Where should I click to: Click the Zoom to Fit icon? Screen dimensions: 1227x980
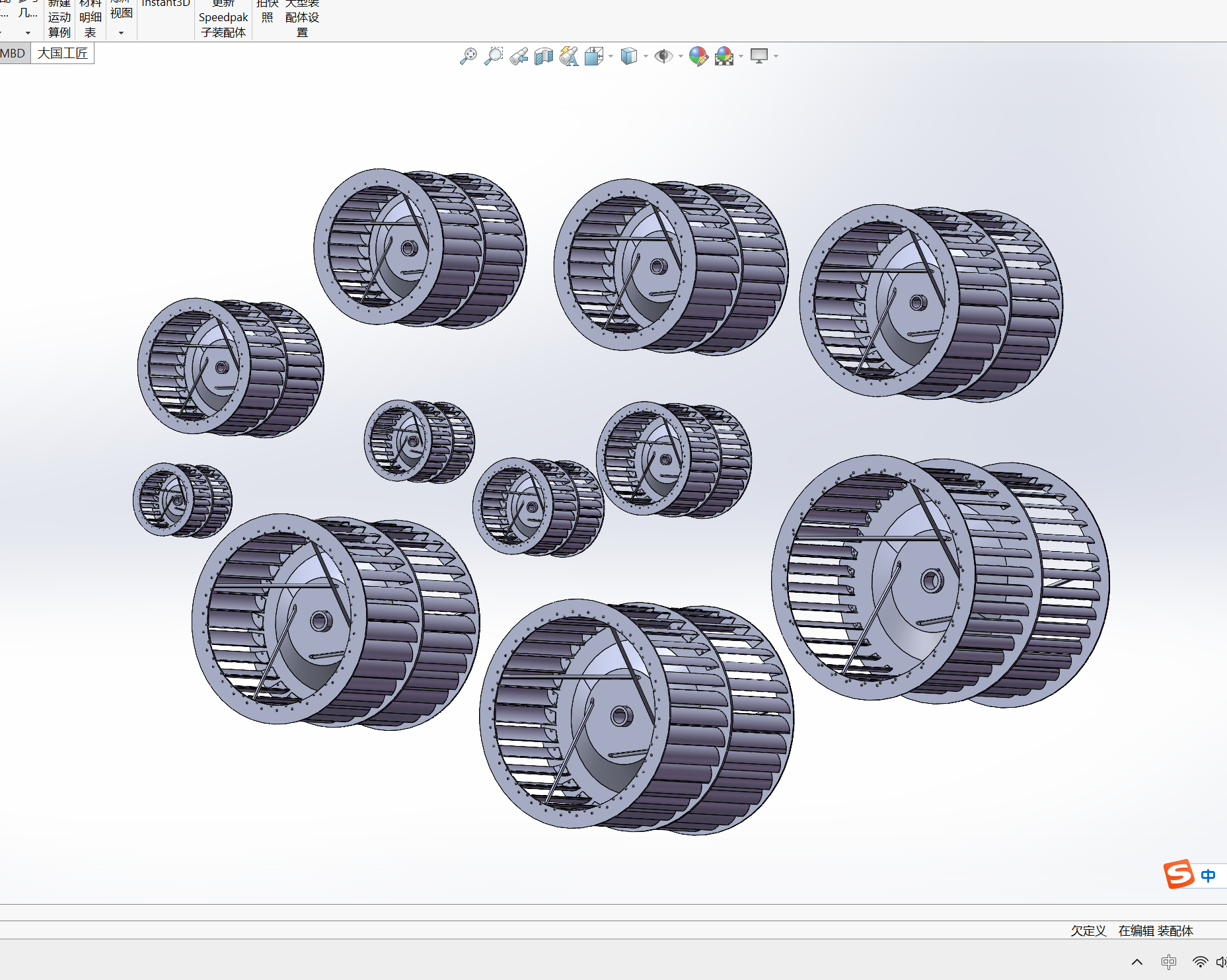click(x=468, y=56)
